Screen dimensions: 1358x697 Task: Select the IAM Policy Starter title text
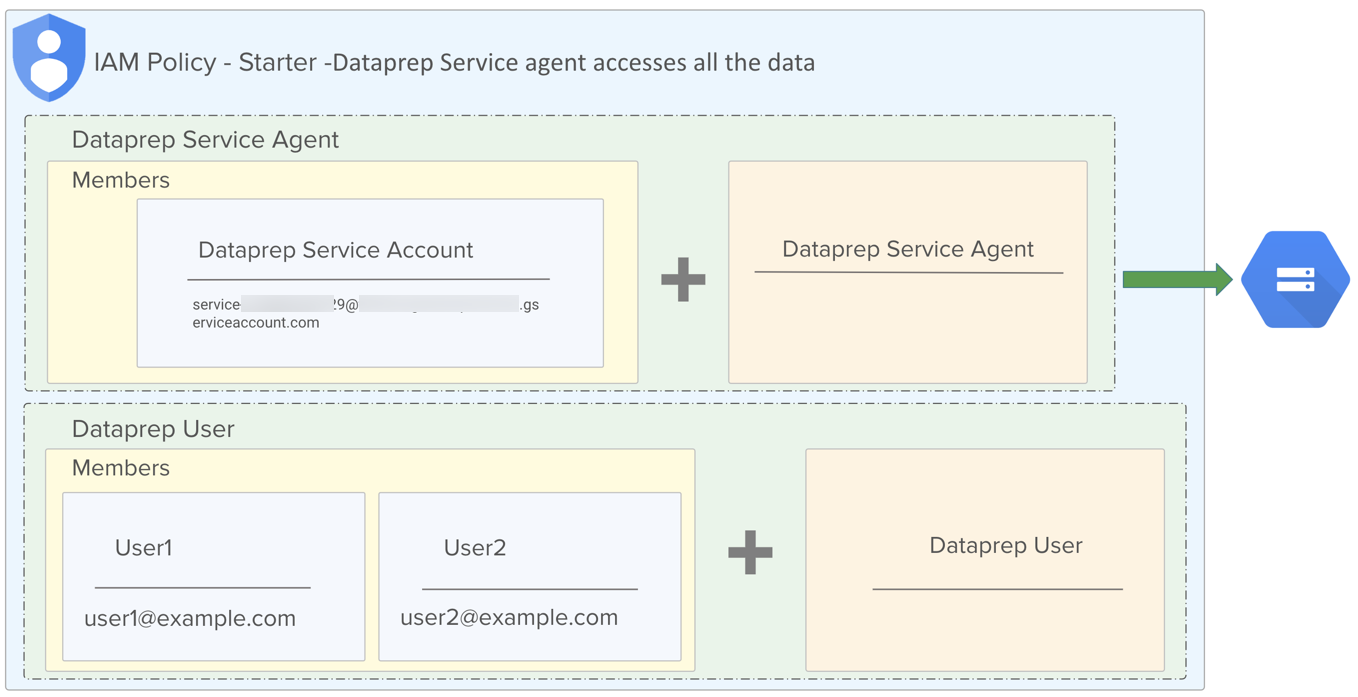click(454, 62)
